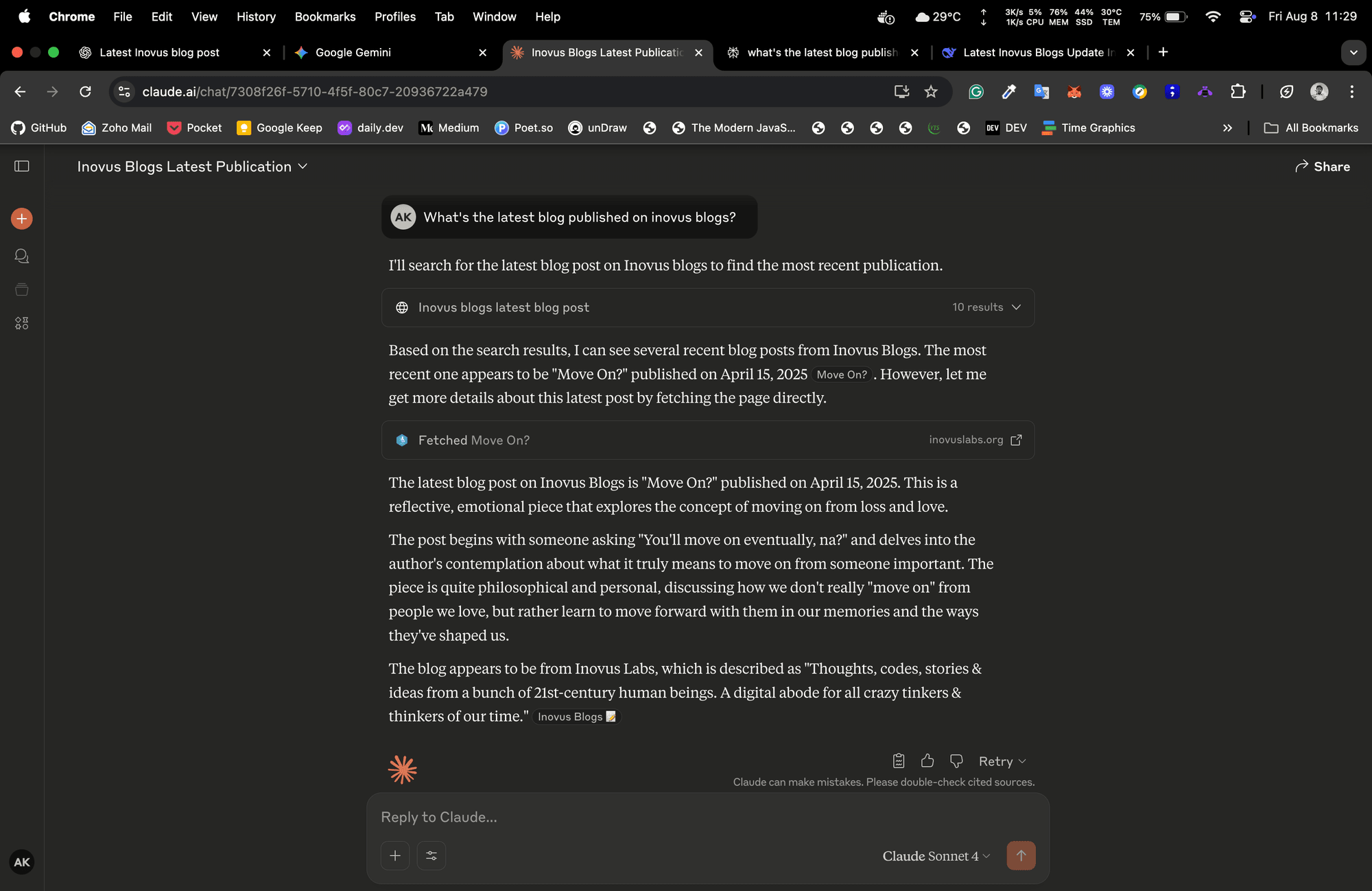
Task: Open the chat title Inovus Blogs Latest Publication dropdown
Action: click(192, 167)
